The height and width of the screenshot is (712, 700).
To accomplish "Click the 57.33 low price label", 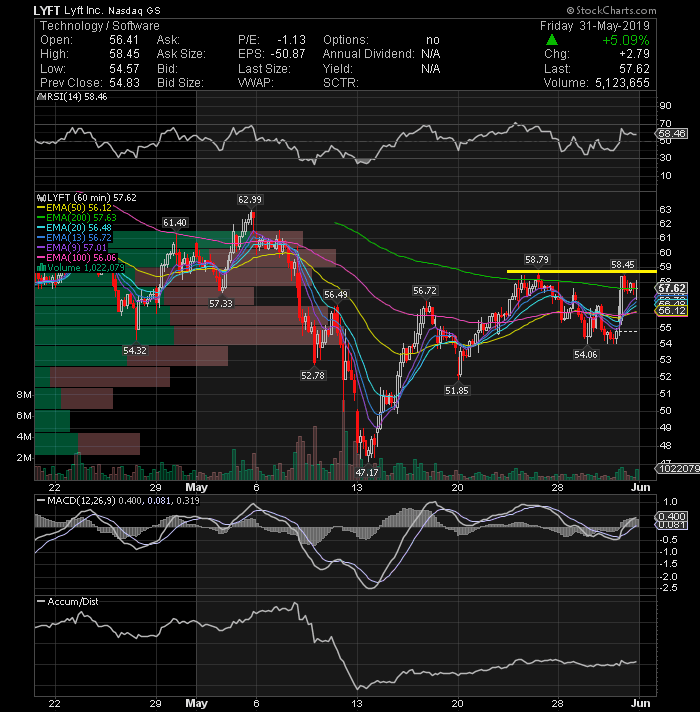I will 221,303.
